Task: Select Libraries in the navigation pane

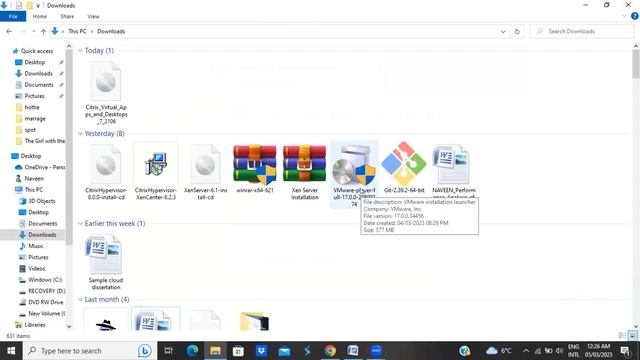Action: pos(35,325)
